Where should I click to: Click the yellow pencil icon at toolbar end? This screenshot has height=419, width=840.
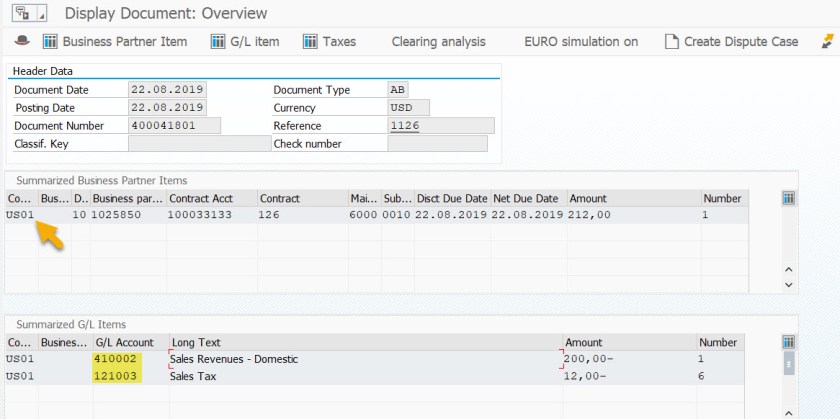827,41
